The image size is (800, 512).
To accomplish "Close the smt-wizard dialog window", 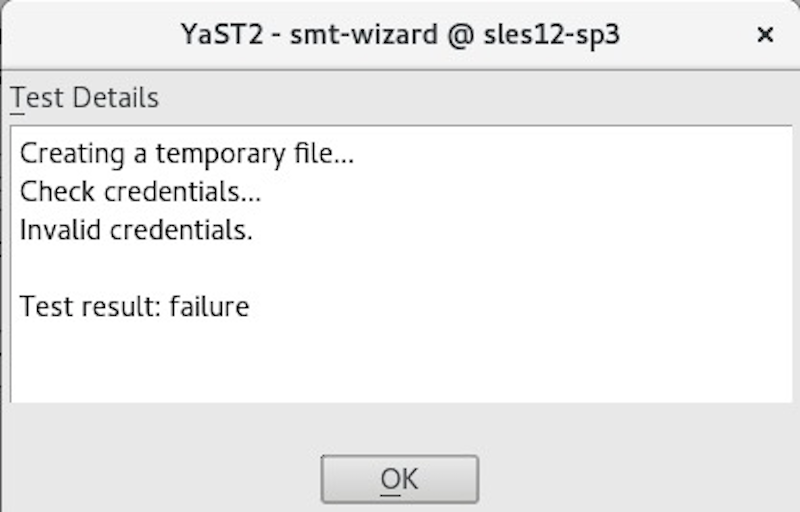I will [x=765, y=35].
